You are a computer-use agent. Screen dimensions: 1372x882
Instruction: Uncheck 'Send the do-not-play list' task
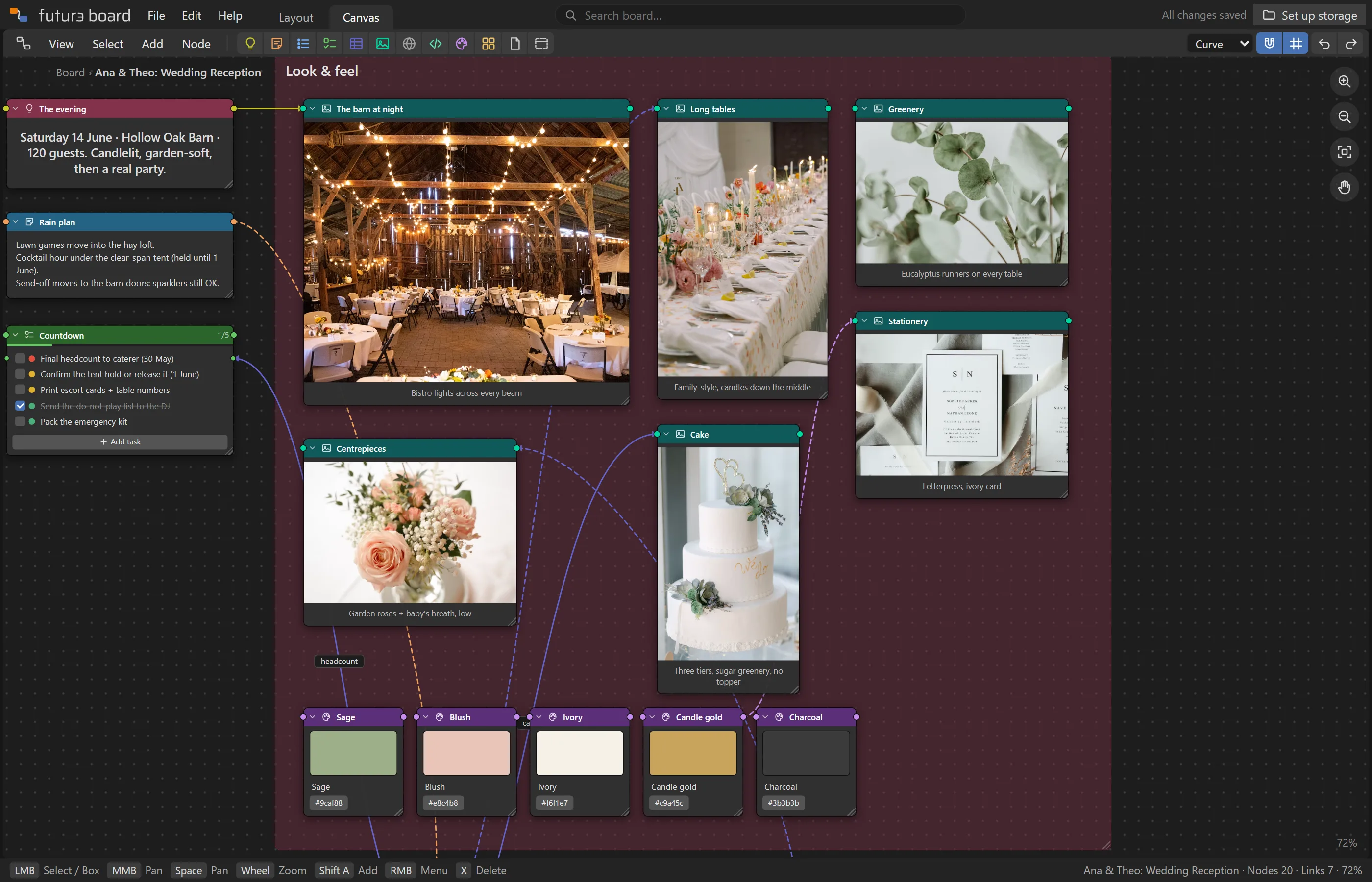click(20, 406)
